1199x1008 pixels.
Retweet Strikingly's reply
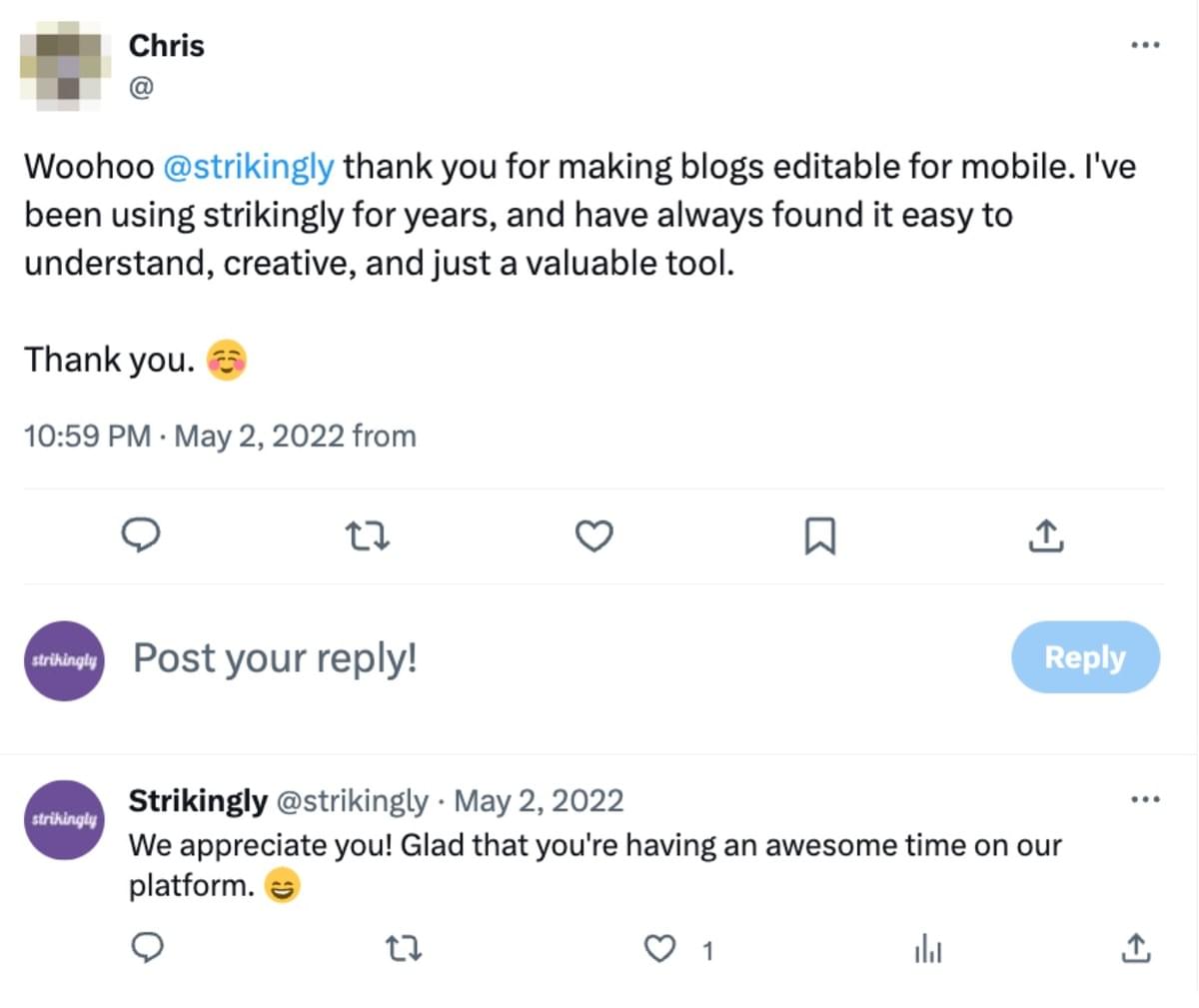404,948
